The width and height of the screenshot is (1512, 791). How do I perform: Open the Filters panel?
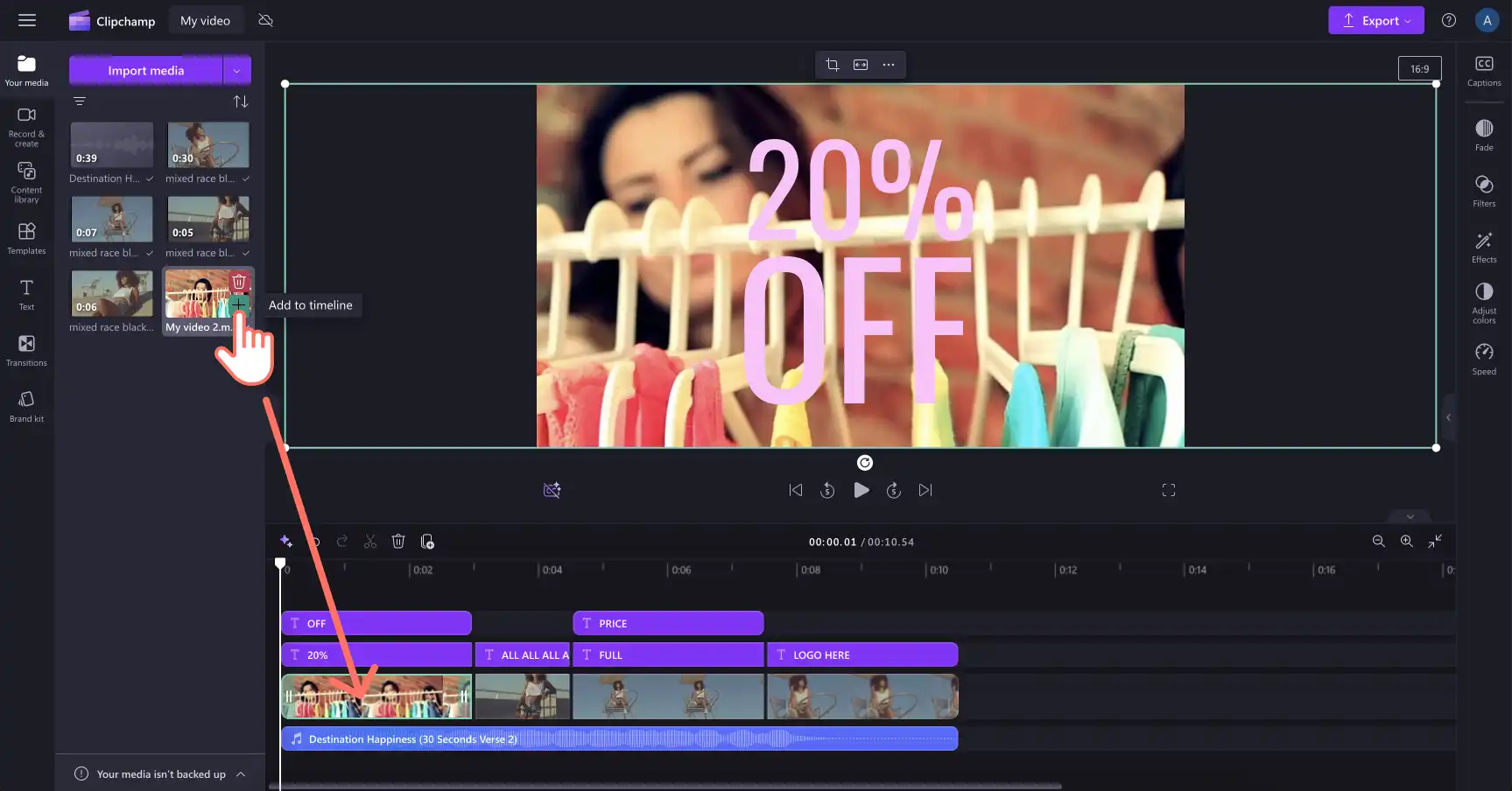click(x=1484, y=191)
